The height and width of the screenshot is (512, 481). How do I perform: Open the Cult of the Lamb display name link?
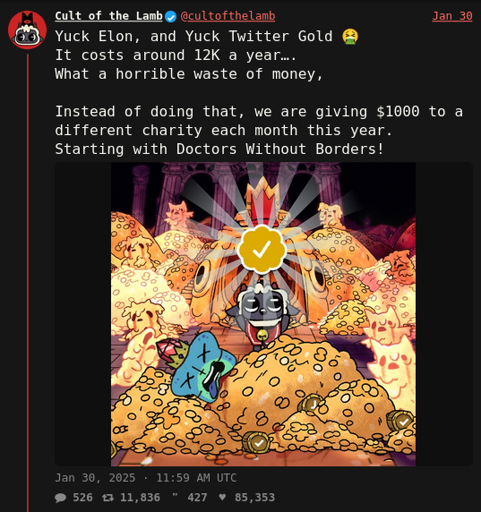point(109,16)
